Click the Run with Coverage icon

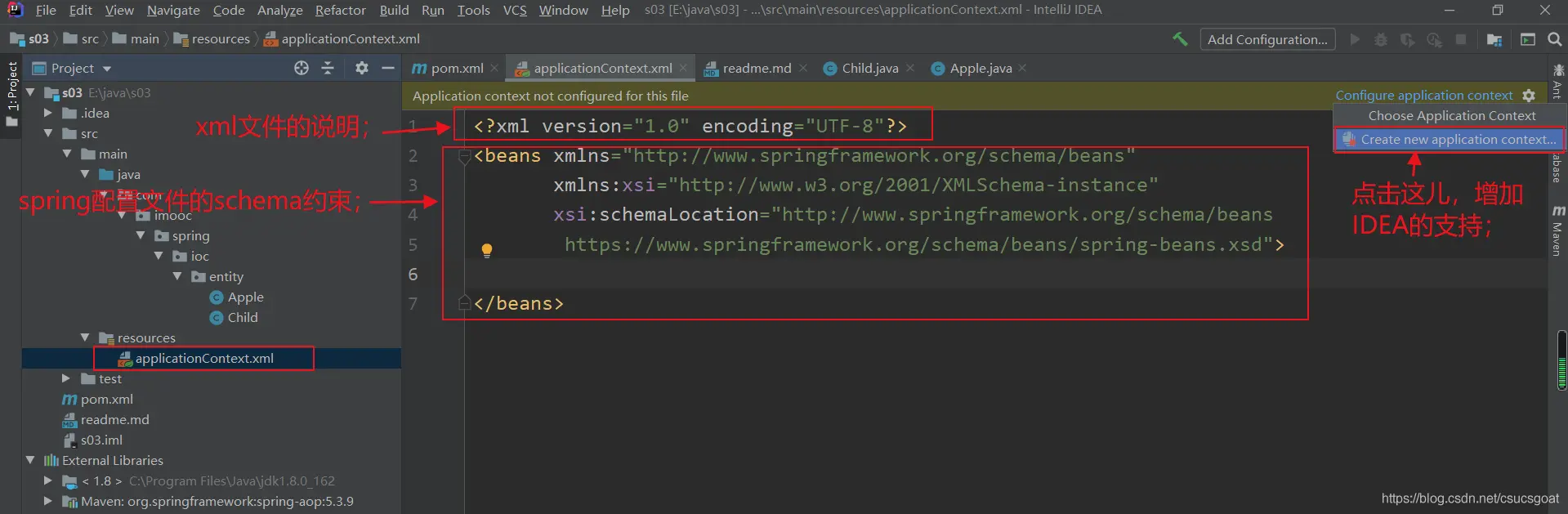click(1407, 39)
